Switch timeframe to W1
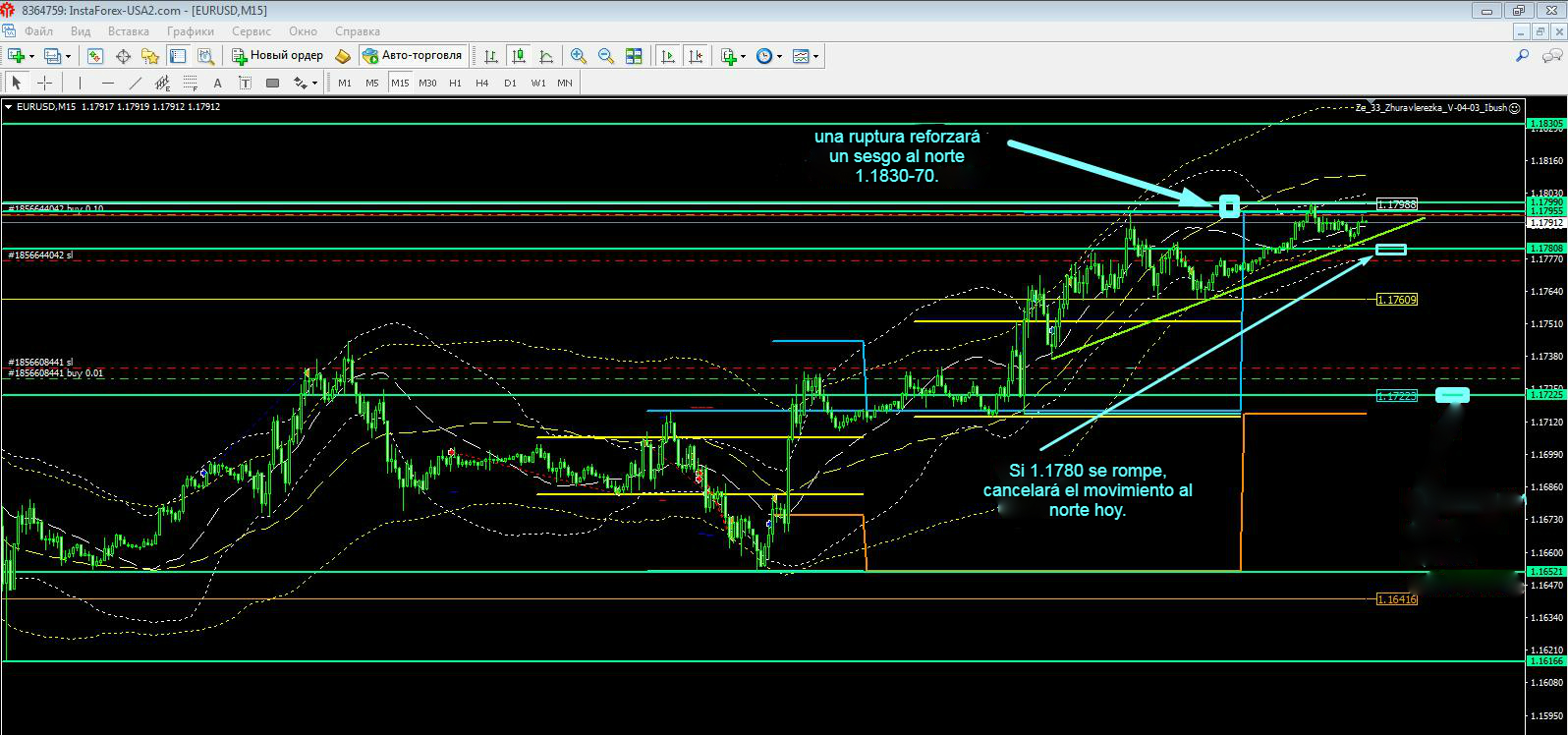This screenshot has height=735, width=1568. click(x=538, y=83)
